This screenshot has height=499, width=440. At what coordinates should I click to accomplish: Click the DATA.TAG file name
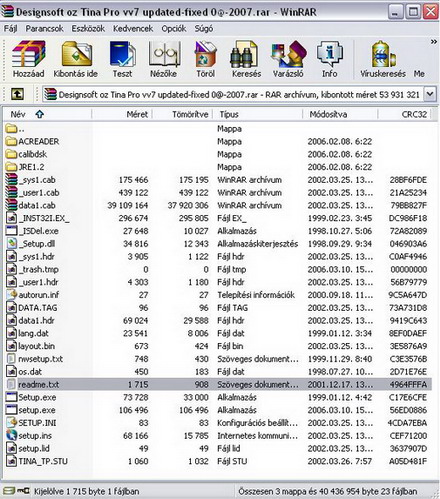pos(38,308)
